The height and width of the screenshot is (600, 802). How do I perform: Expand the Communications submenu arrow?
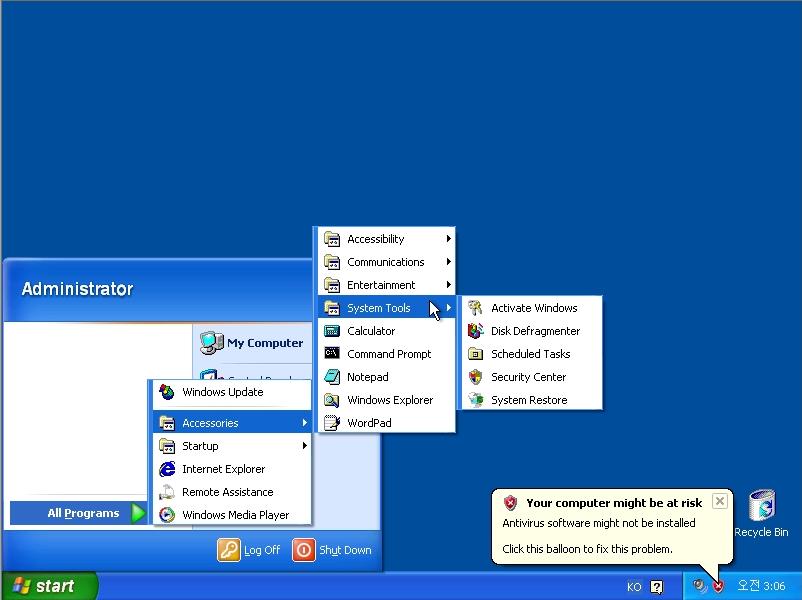449,262
